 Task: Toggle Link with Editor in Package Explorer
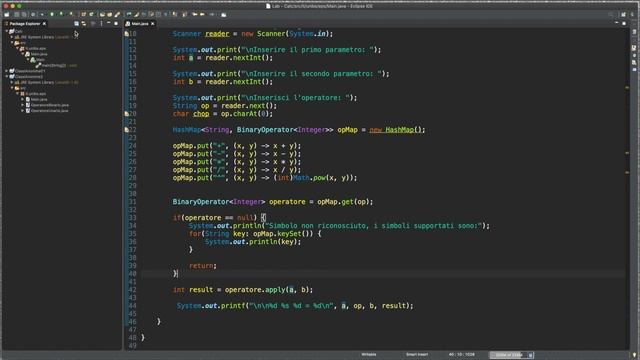click(84, 24)
